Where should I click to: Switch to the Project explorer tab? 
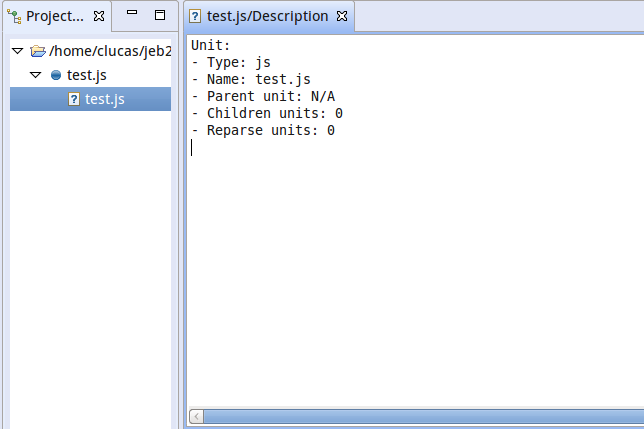tap(55, 16)
